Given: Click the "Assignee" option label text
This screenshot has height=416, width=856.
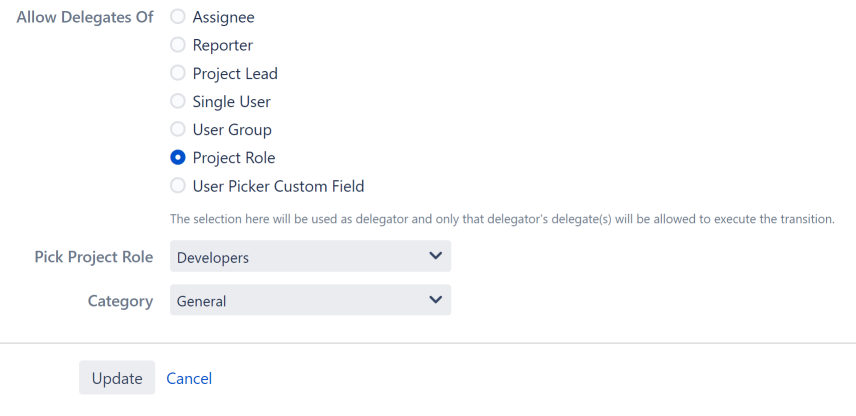Looking at the screenshot, I should 224,17.
